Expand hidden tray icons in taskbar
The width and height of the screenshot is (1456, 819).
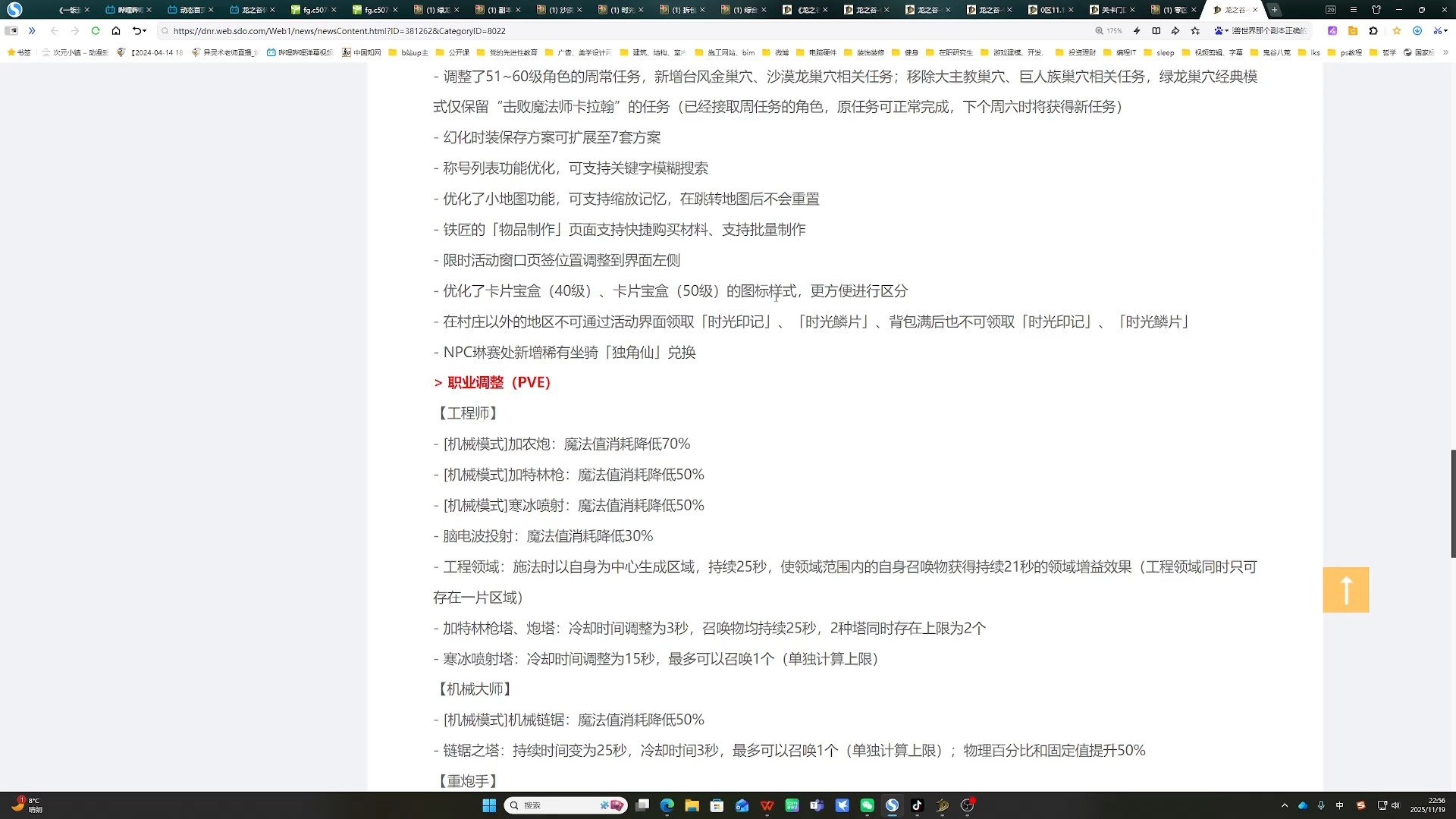click(1285, 805)
